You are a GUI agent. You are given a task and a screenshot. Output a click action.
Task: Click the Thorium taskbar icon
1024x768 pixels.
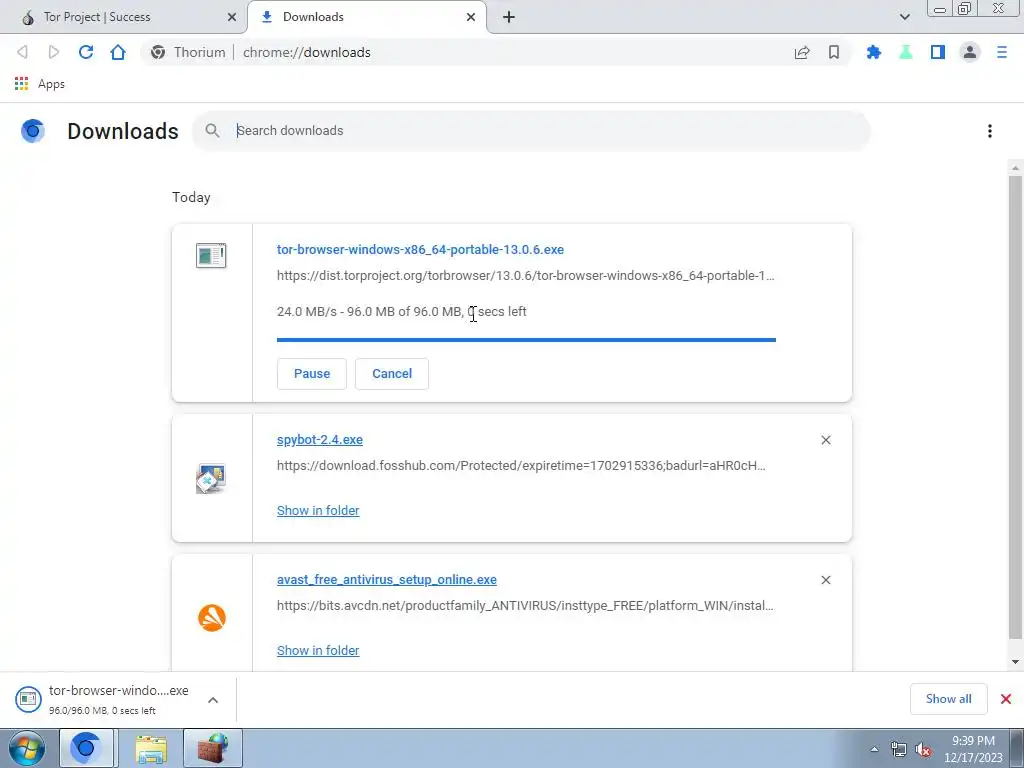(86, 749)
